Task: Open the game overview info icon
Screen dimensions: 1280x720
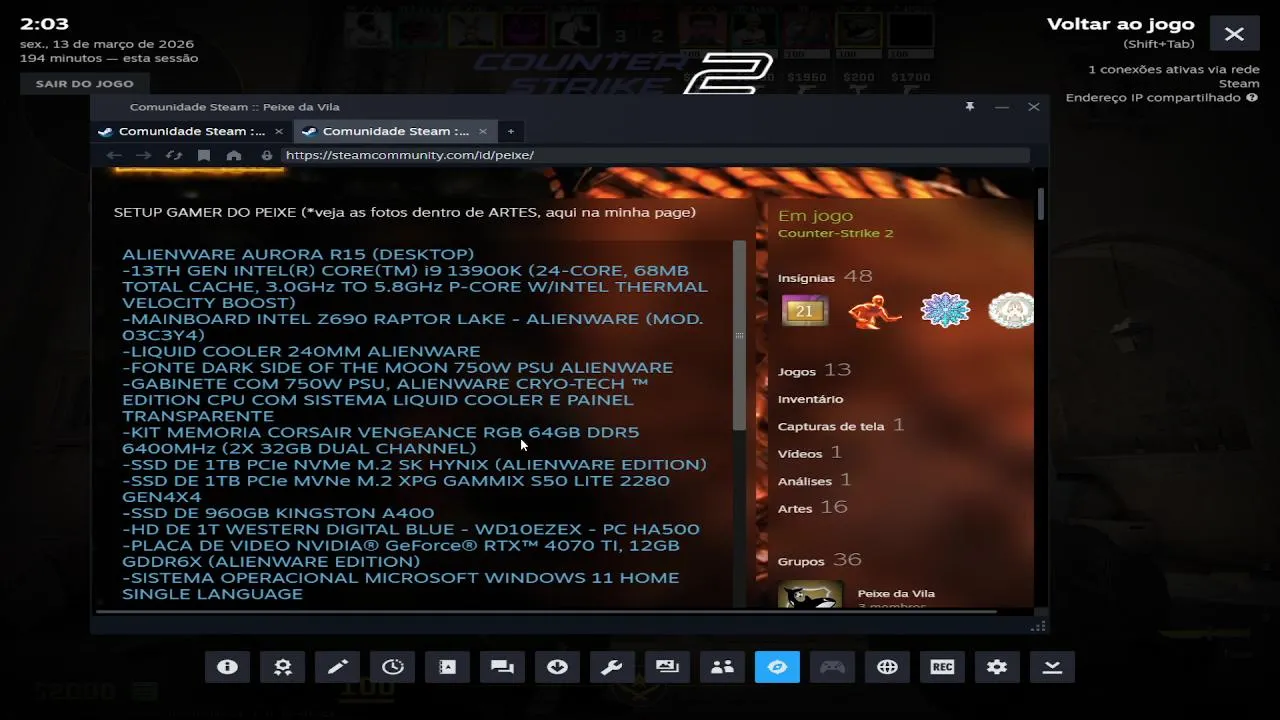Action: [227, 667]
